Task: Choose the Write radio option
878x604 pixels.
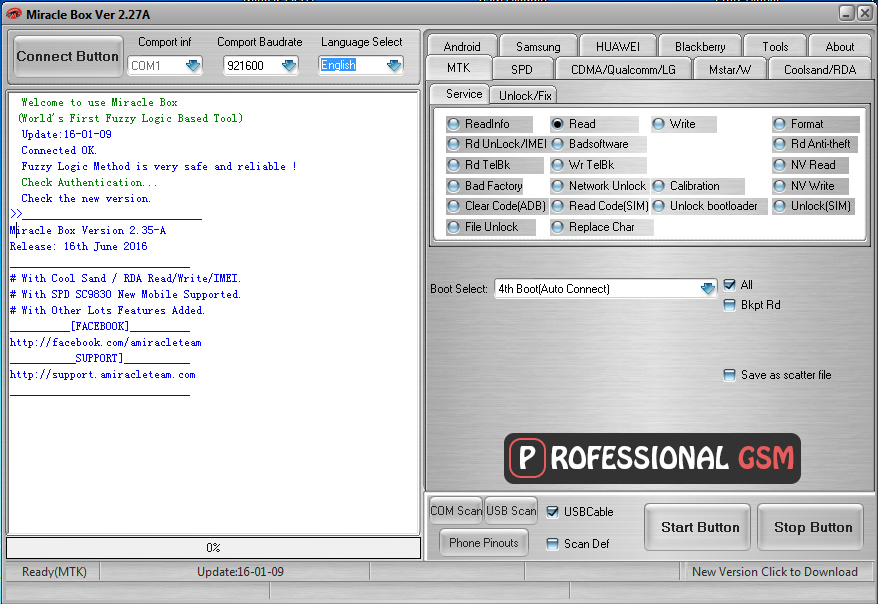Action: (684, 124)
